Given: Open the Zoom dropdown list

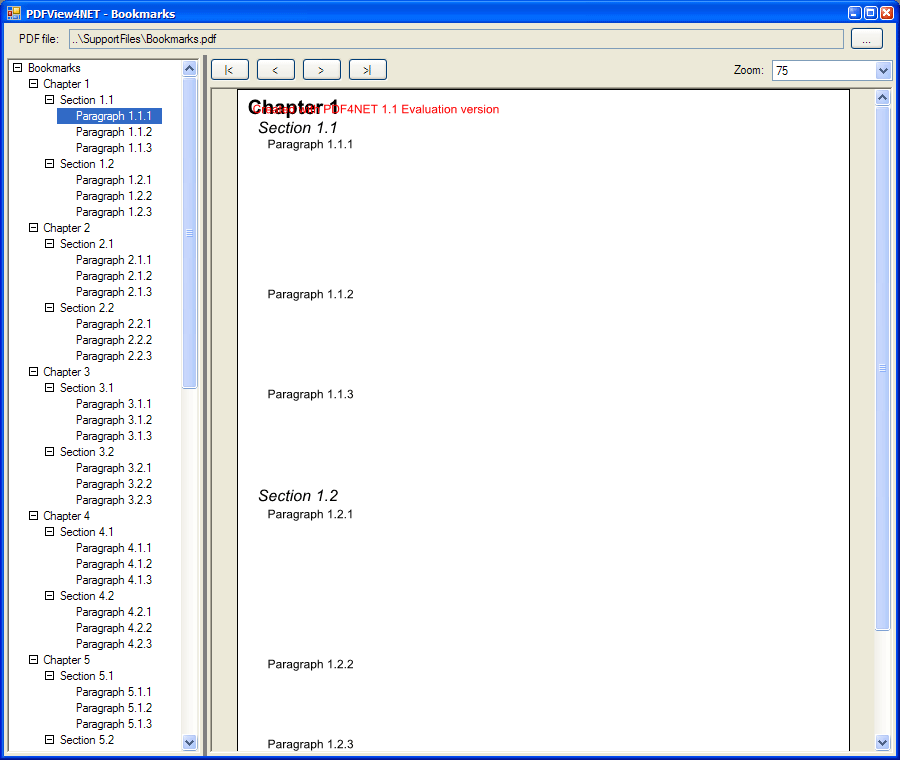Looking at the screenshot, I should pos(882,71).
